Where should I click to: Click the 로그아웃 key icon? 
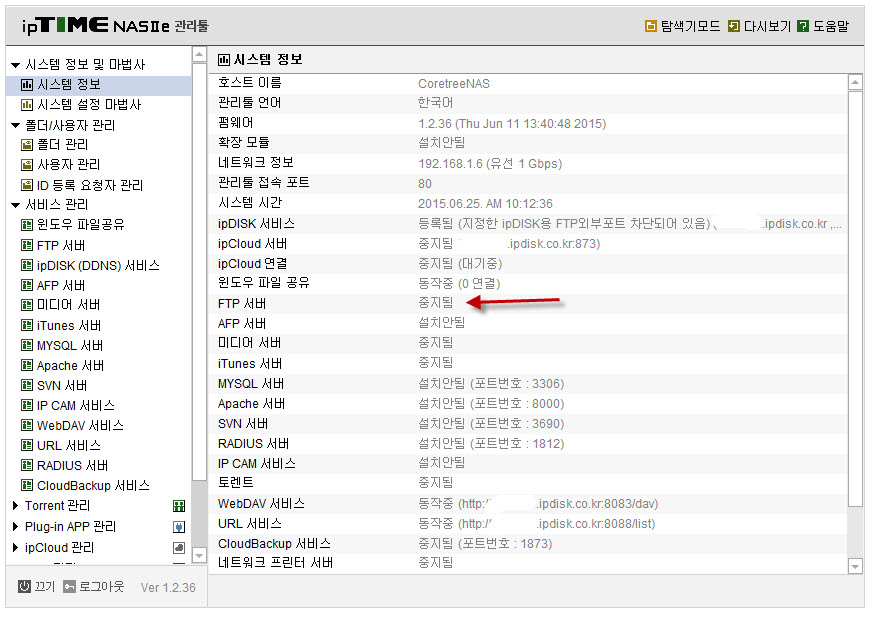(x=69, y=587)
